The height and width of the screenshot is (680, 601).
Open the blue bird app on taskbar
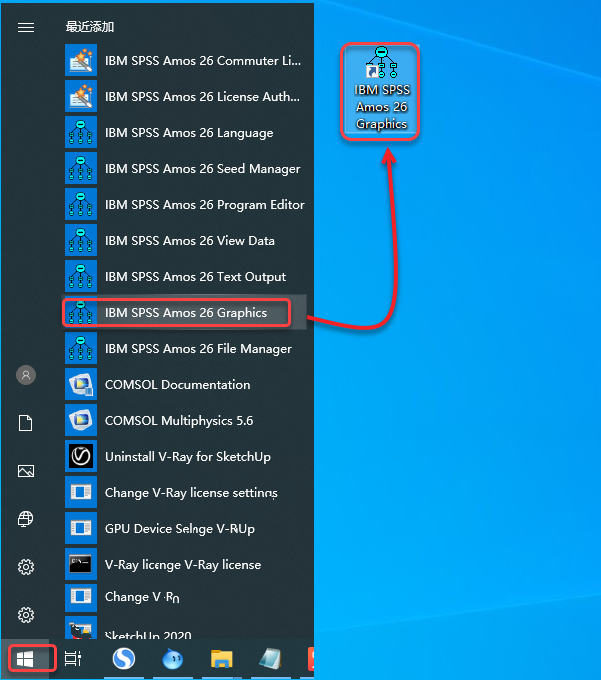[x=173, y=659]
